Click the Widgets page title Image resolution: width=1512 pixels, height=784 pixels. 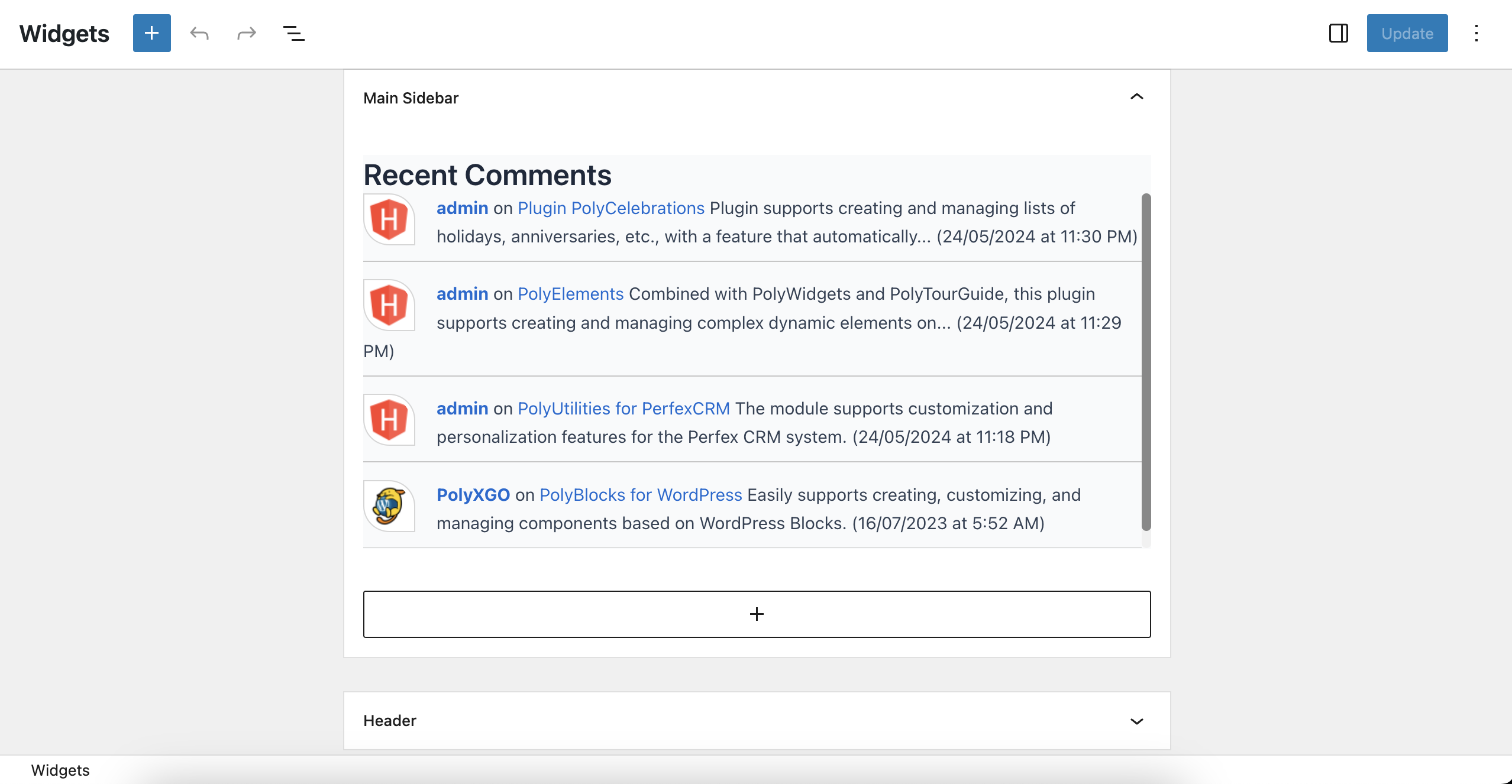(64, 34)
